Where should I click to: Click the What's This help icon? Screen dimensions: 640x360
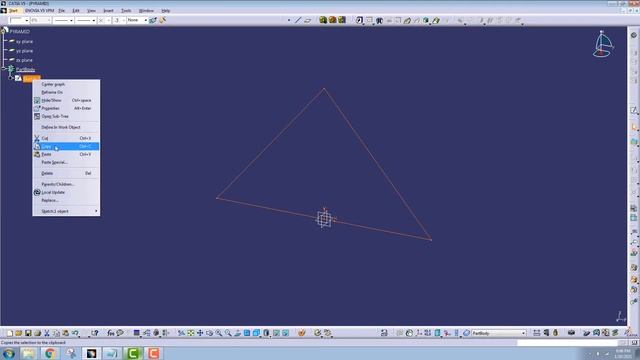[95, 333]
